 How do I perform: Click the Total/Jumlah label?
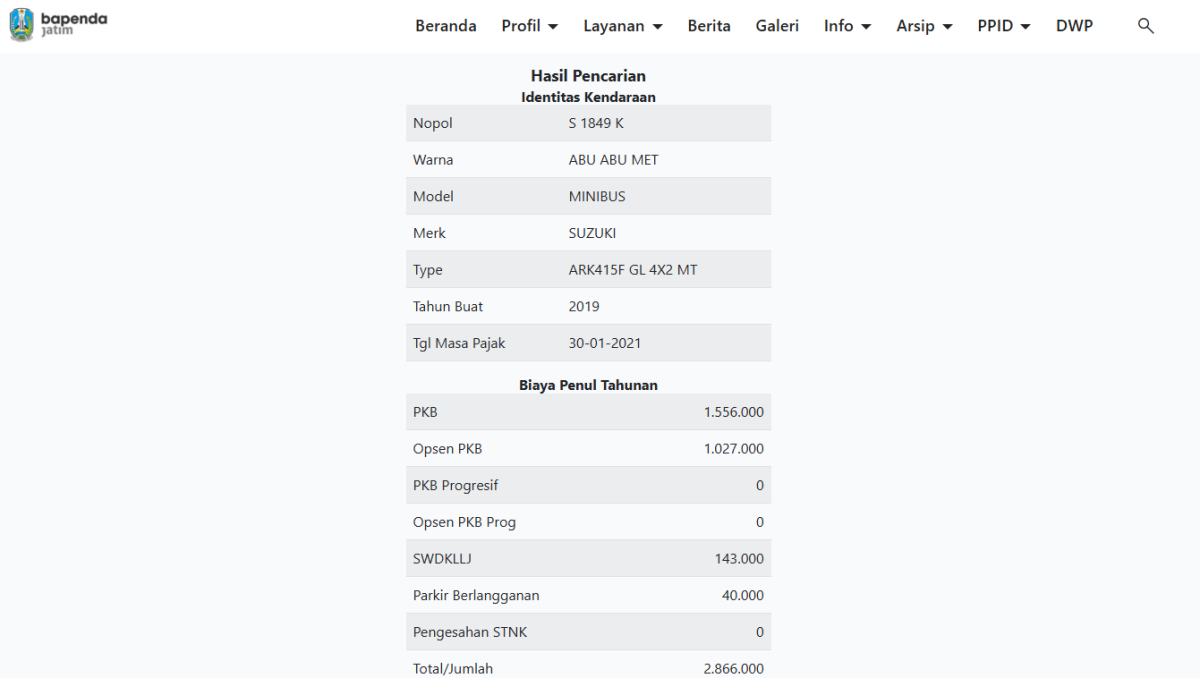[x=453, y=669]
